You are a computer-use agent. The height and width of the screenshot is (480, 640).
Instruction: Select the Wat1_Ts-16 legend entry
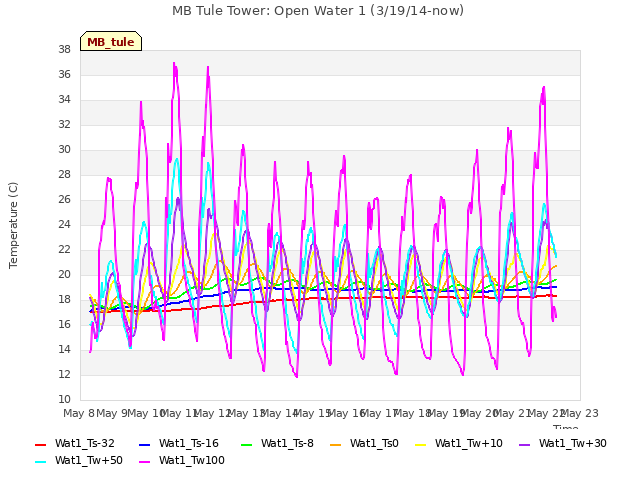[179, 444]
